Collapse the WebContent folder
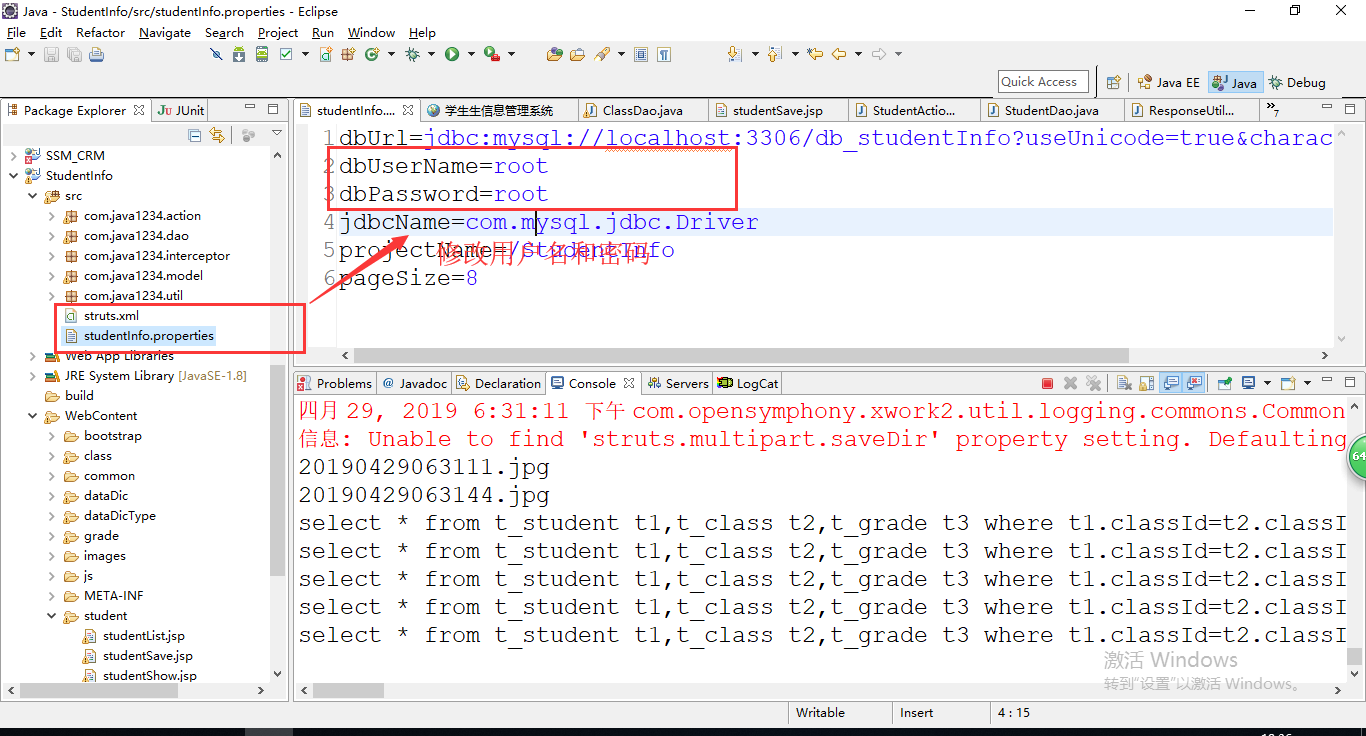1366x736 pixels. (x=32, y=416)
